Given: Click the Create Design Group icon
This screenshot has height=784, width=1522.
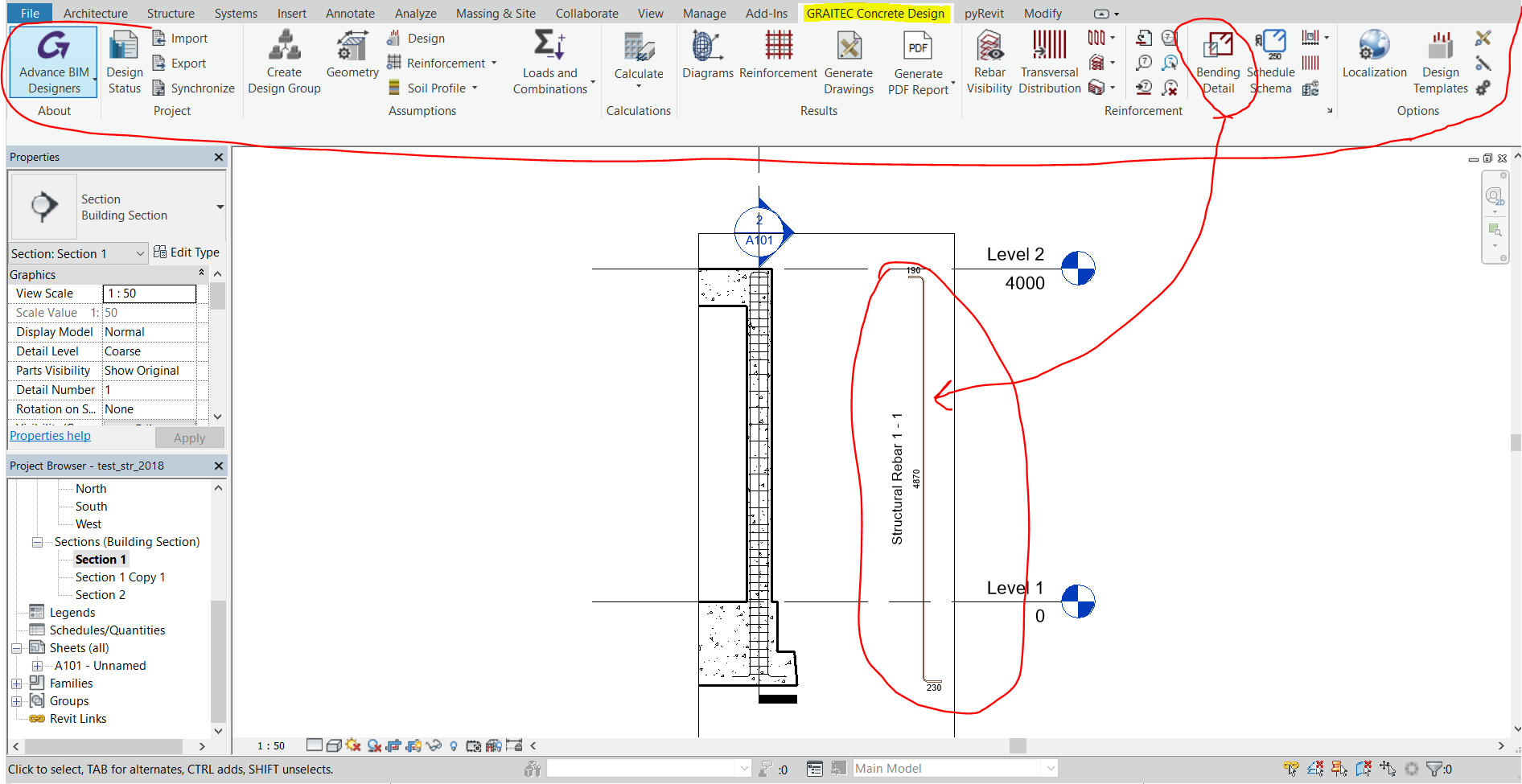Looking at the screenshot, I should click(284, 47).
